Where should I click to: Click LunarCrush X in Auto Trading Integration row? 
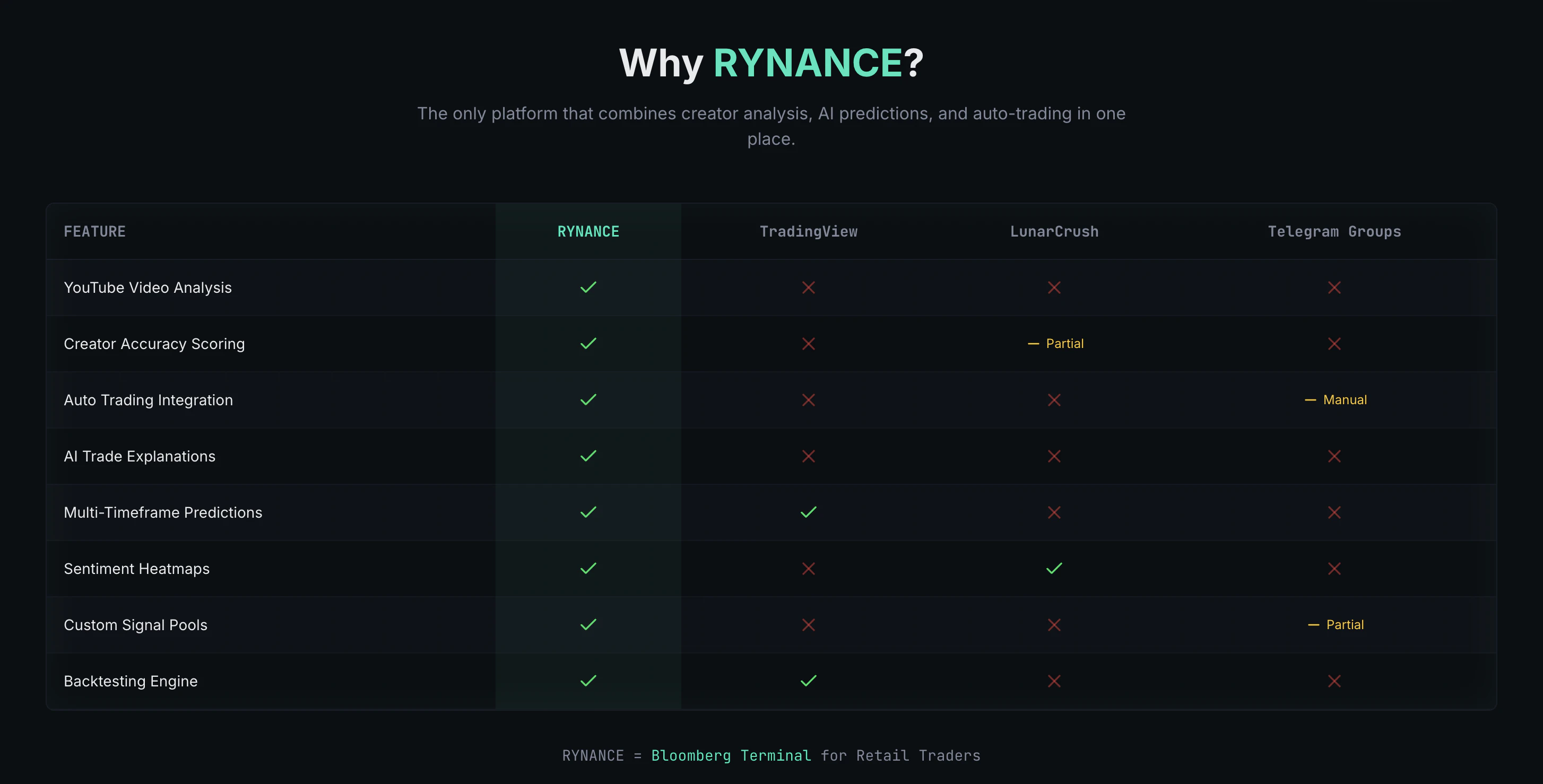(x=1054, y=400)
